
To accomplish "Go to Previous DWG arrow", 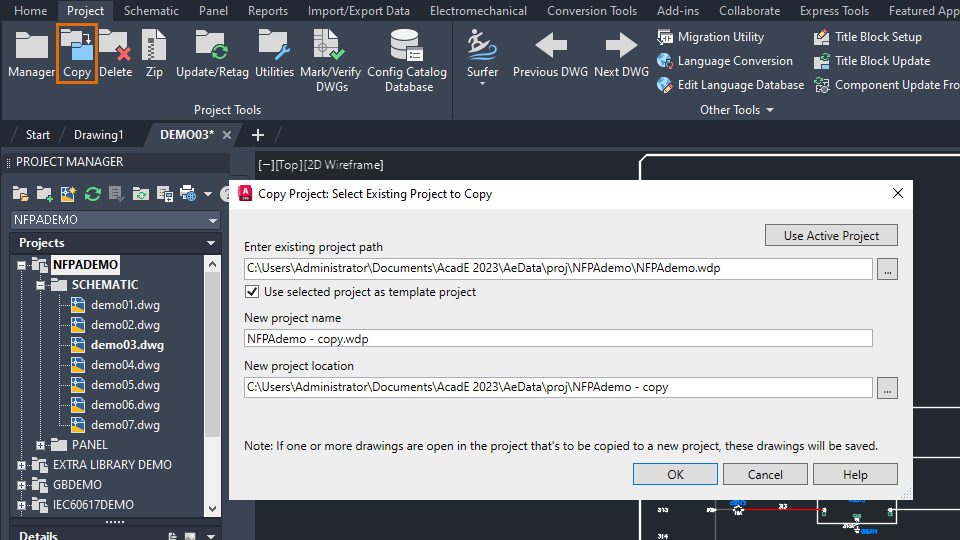I will tap(550, 54).
